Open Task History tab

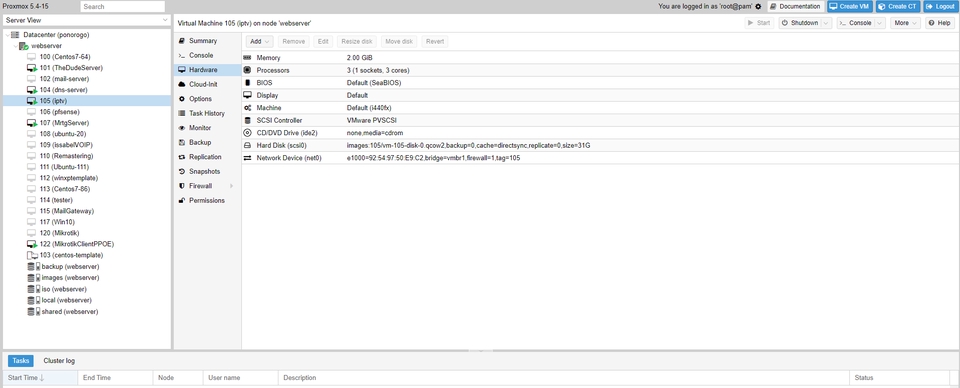click(208, 113)
